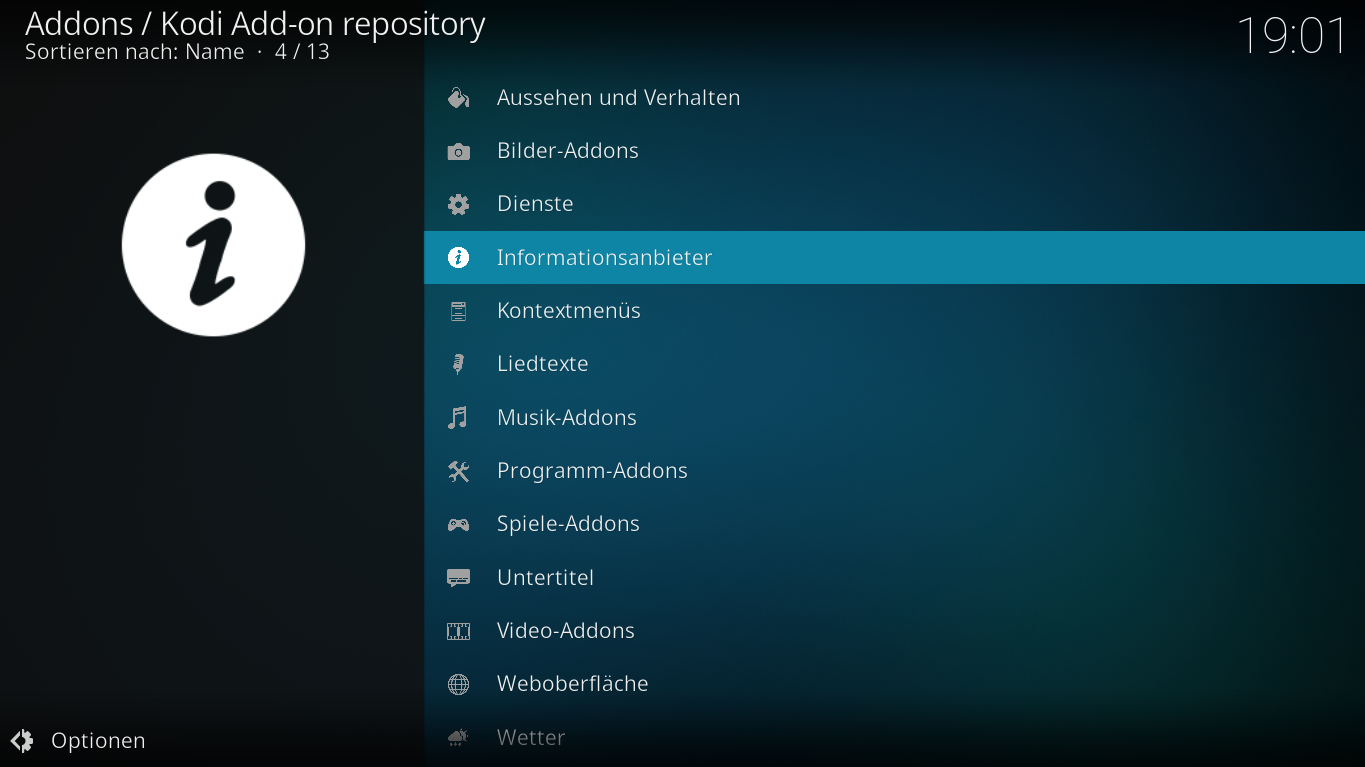Open the Musik-Addons category
1365x767 pixels.
click(x=894, y=418)
